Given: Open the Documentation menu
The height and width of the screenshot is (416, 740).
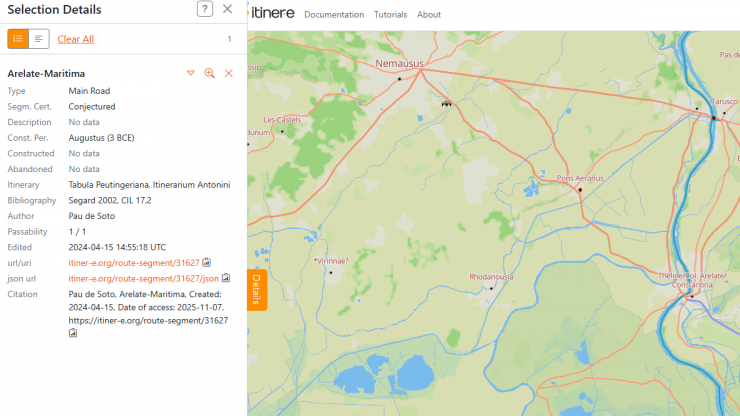Looking at the screenshot, I should 334,15.
